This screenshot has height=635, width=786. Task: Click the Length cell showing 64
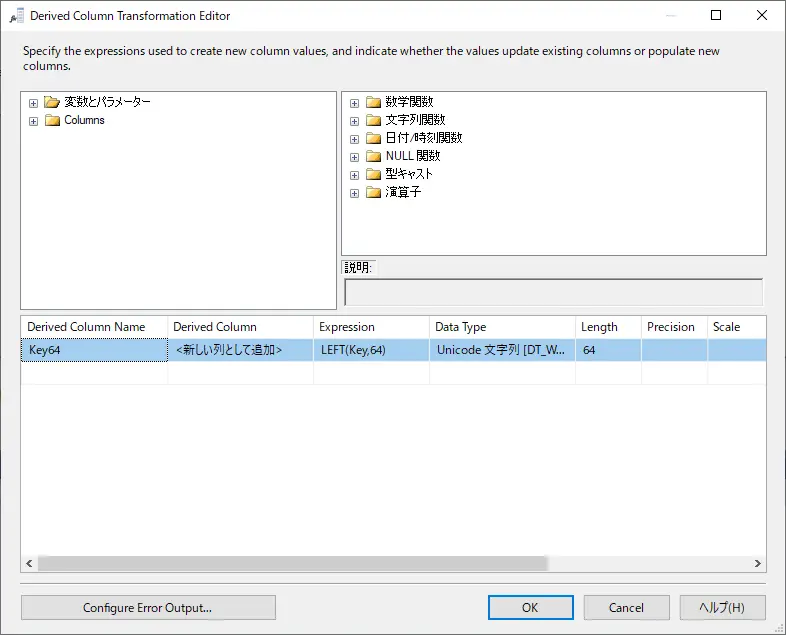(608, 350)
